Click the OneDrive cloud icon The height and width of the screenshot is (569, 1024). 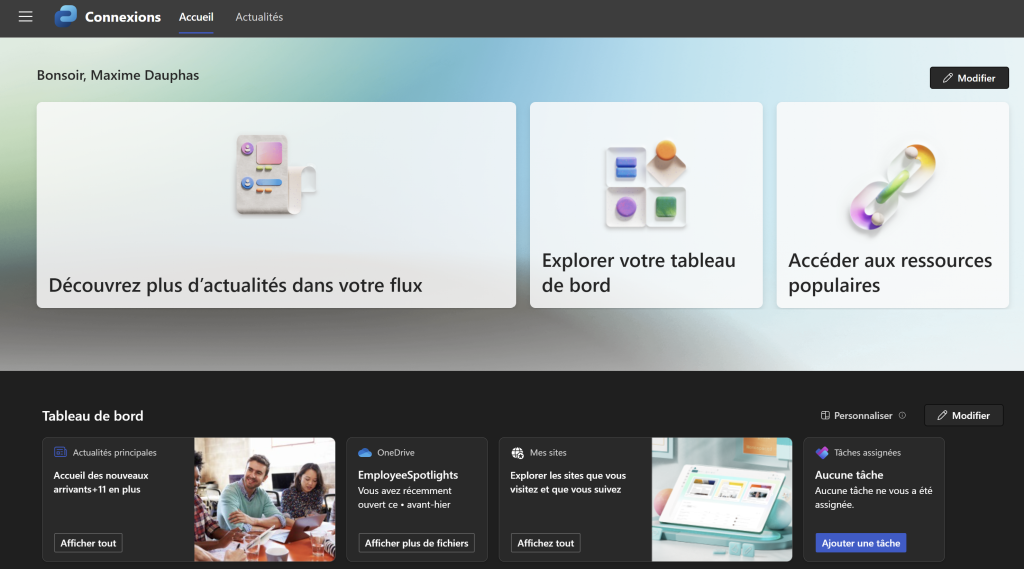[x=365, y=453]
